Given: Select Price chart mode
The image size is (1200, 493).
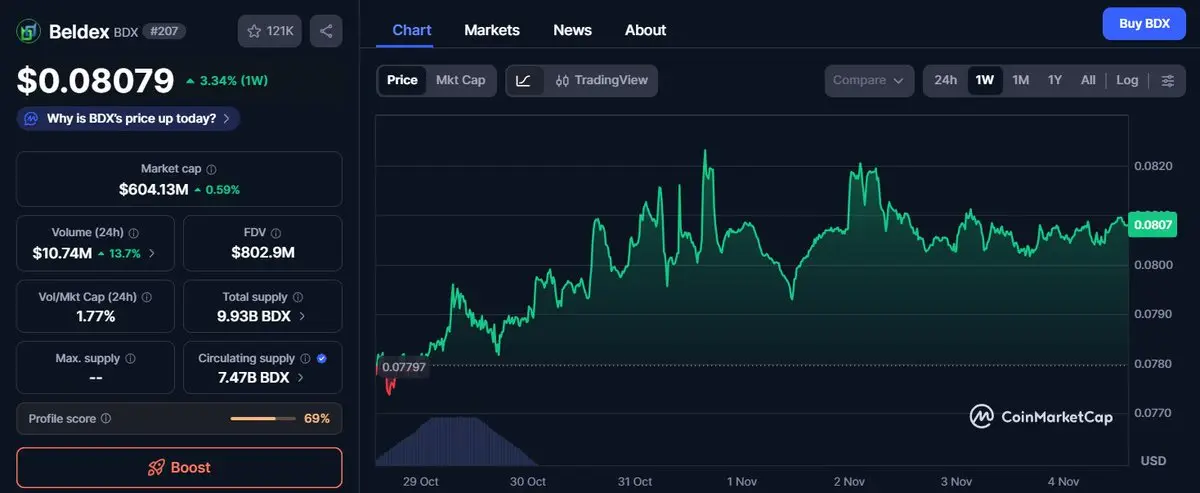Looking at the screenshot, I should coord(402,80).
